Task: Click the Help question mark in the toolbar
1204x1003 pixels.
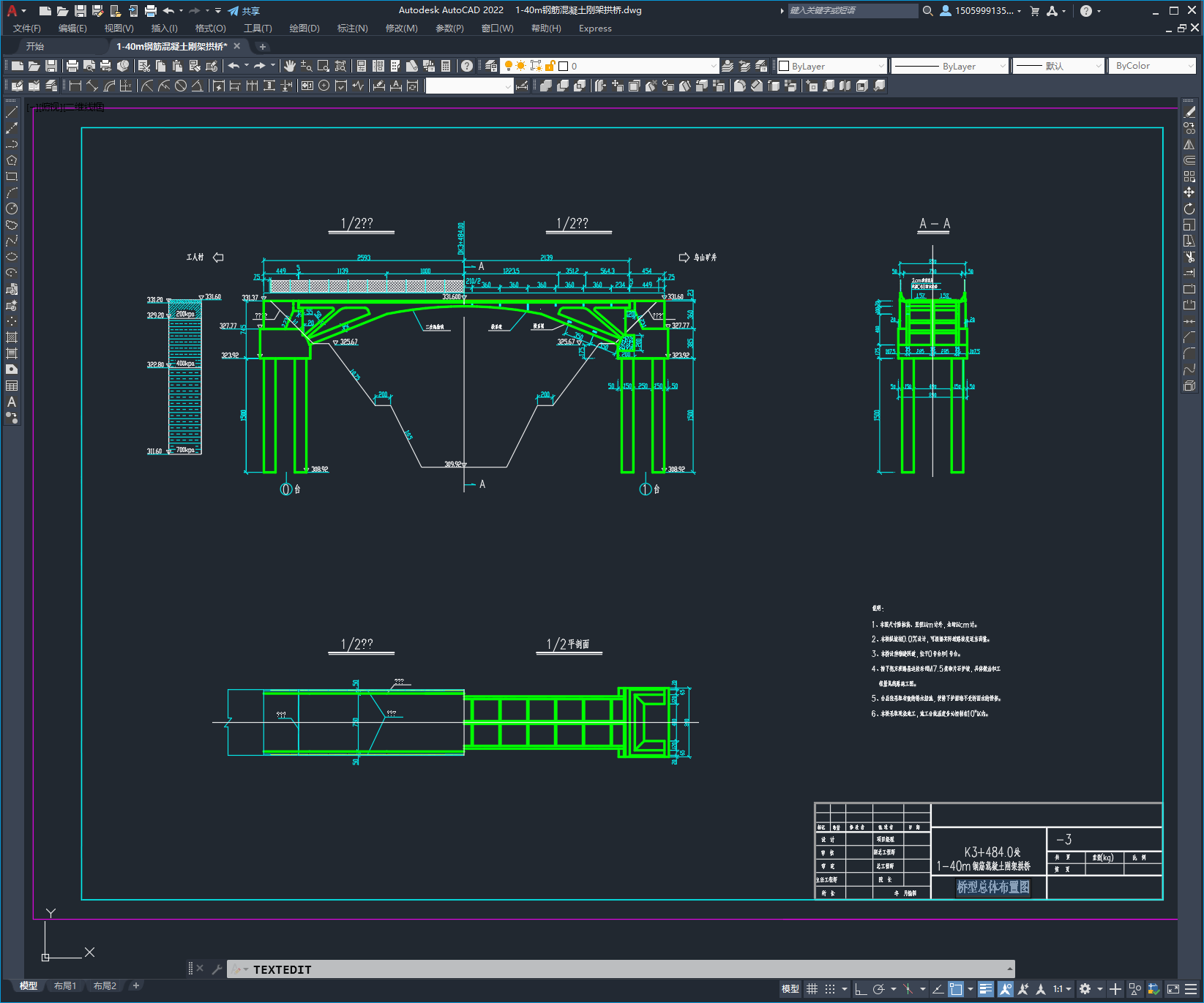Action: point(467,66)
